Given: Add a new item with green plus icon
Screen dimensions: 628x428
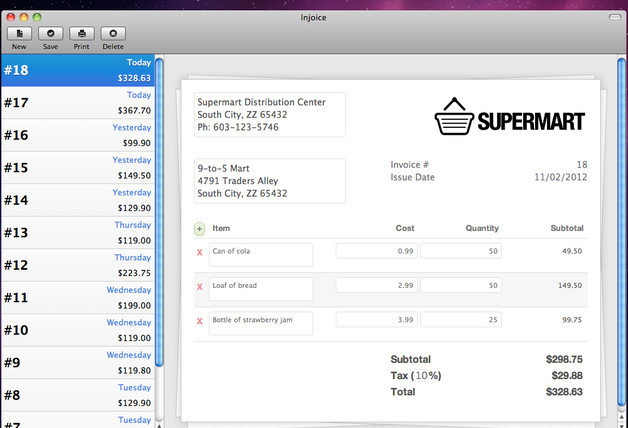Looking at the screenshot, I should point(200,229).
